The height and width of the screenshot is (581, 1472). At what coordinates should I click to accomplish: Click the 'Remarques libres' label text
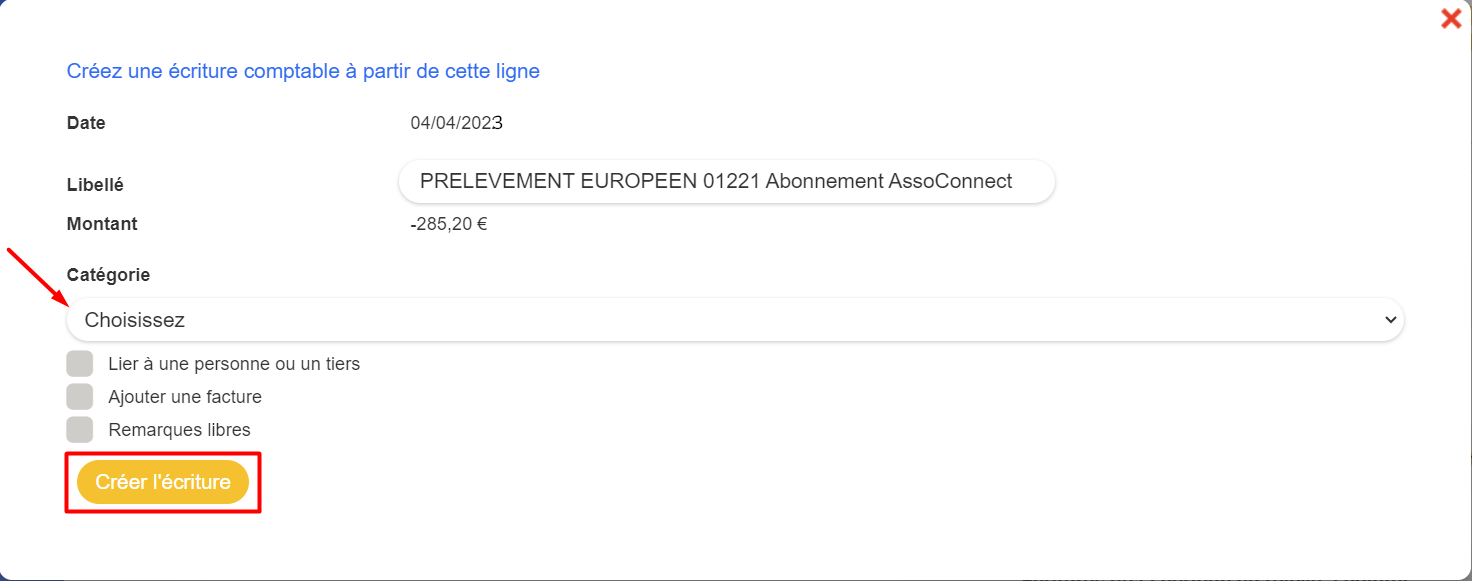point(179,430)
